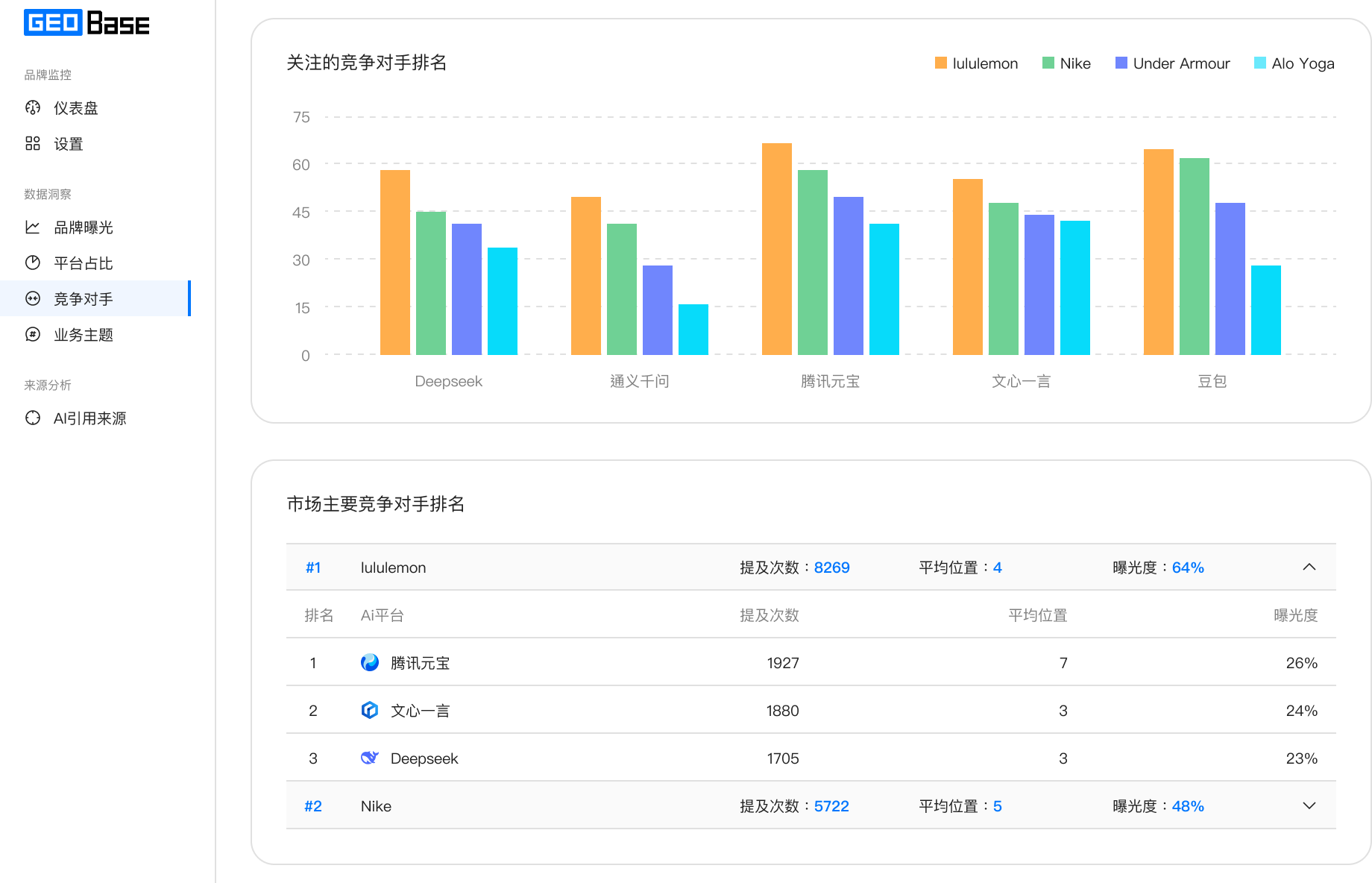Open 业务主题 menu item
Image resolution: width=1372 pixels, height=883 pixels.
tap(95, 335)
